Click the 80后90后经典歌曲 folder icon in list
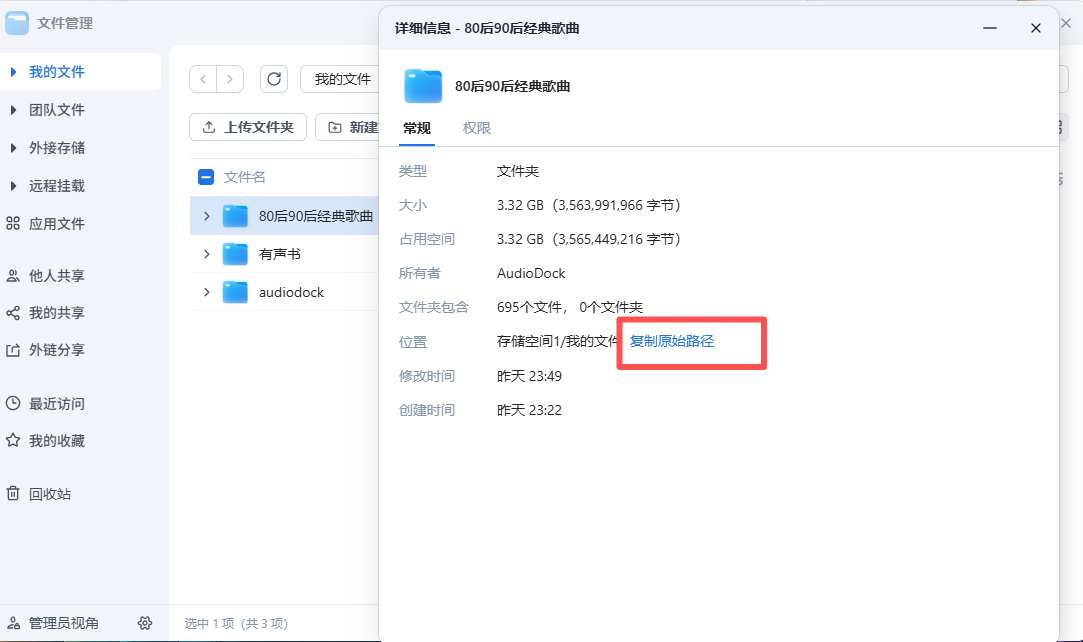 point(235,216)
